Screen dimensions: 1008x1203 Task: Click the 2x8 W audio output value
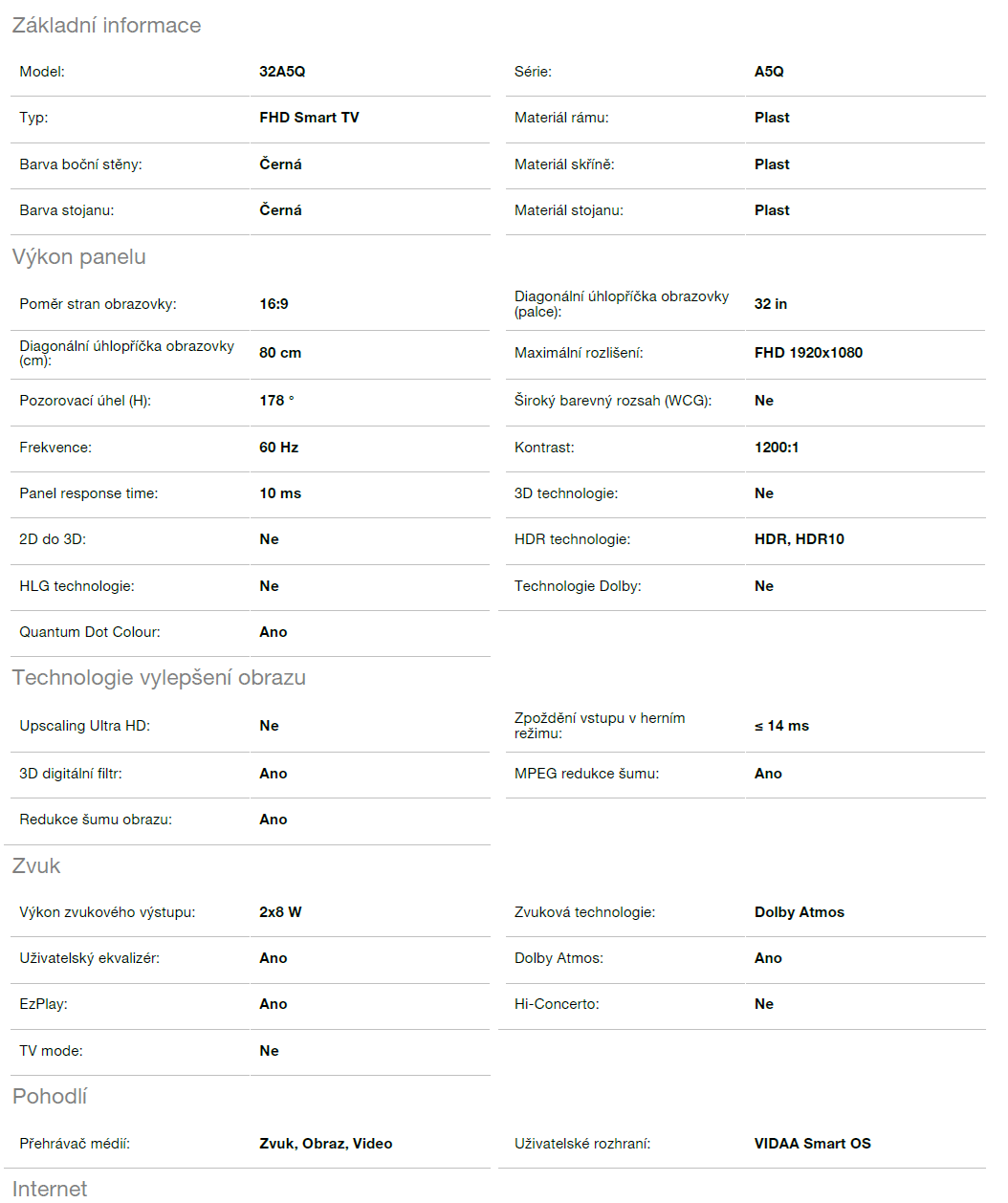pyautogui.click(x=280, y=912)
